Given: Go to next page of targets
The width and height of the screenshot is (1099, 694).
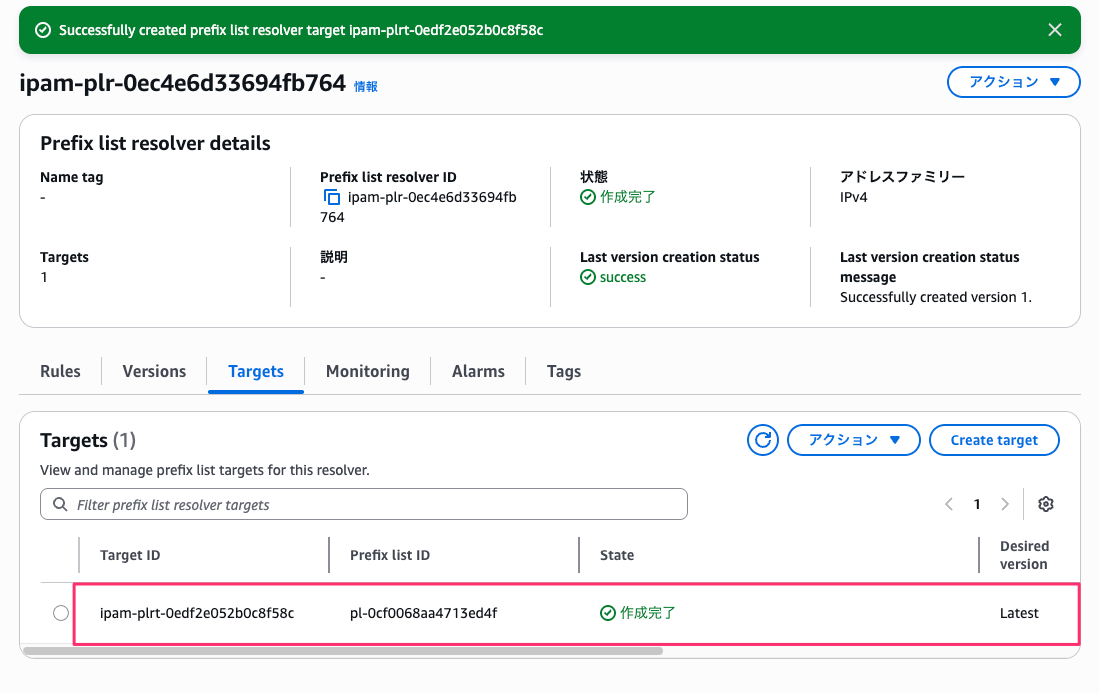Looking at the screenshot, I should [1005, 505].
